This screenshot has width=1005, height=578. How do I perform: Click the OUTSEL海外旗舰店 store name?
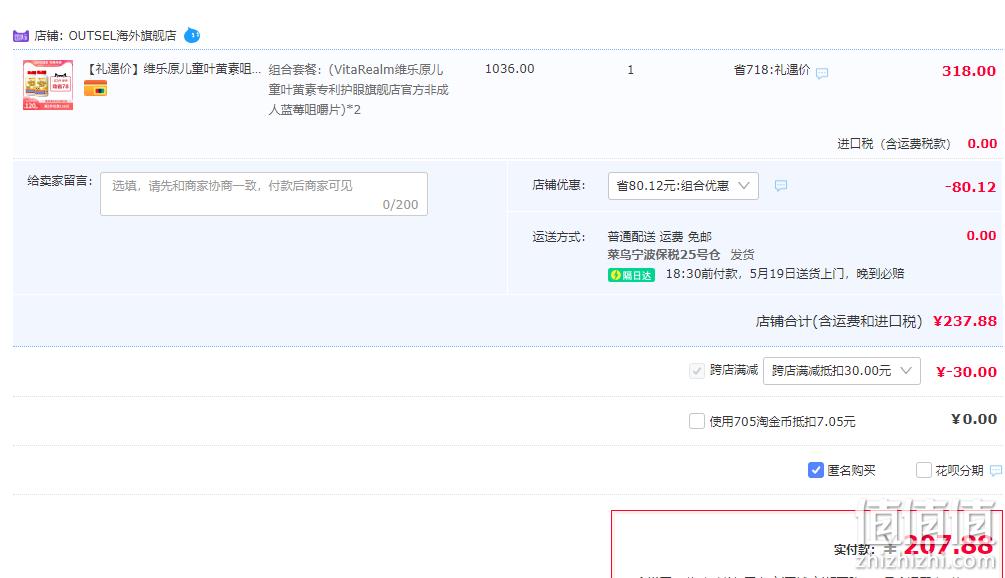coord(122,36)
